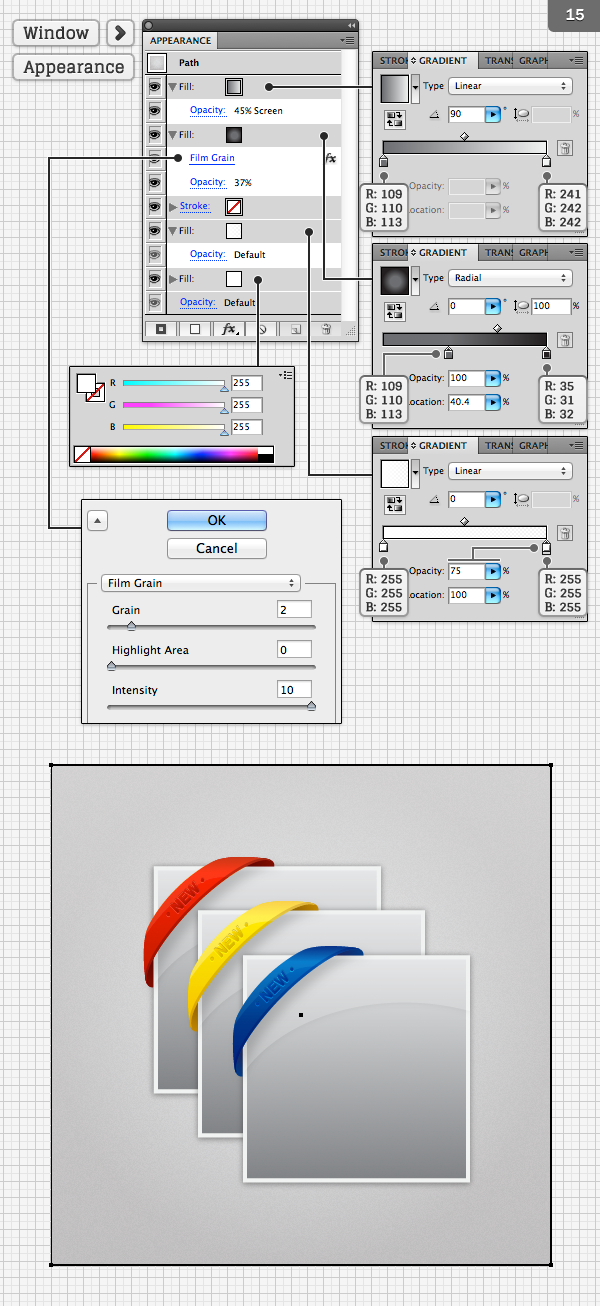Click Add New Stroke icon in Appearance panel
Viewport: 600px width, 1306px height.
point(161,328)
